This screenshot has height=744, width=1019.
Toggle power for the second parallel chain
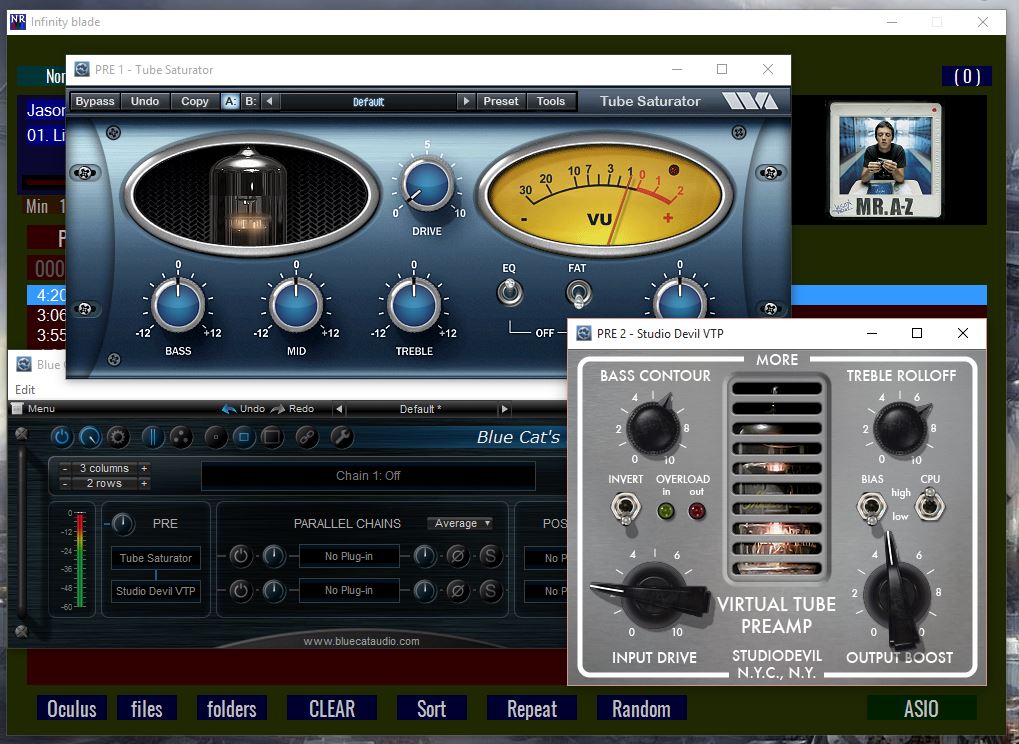[240, 591]
